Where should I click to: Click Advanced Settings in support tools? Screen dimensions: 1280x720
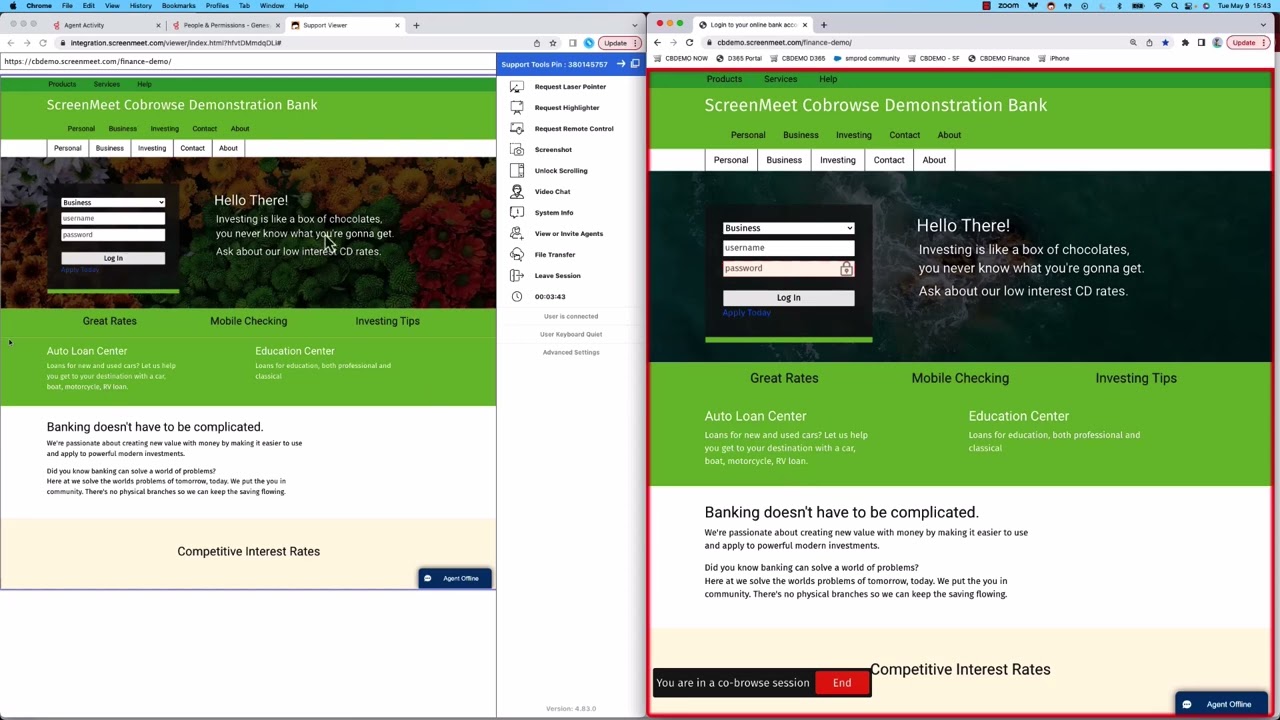571,352
